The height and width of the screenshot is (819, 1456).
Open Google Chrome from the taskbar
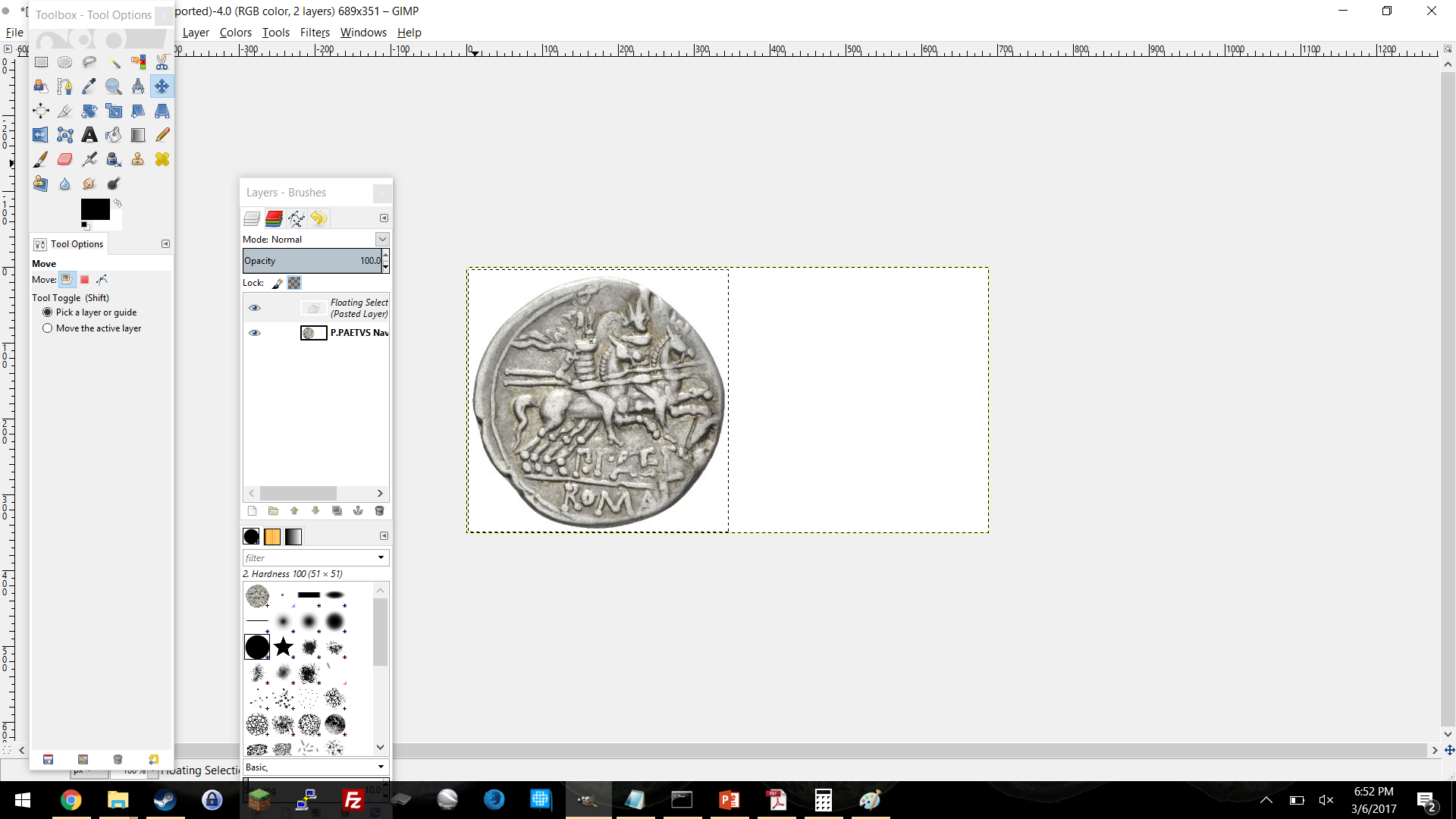point(71,800)
